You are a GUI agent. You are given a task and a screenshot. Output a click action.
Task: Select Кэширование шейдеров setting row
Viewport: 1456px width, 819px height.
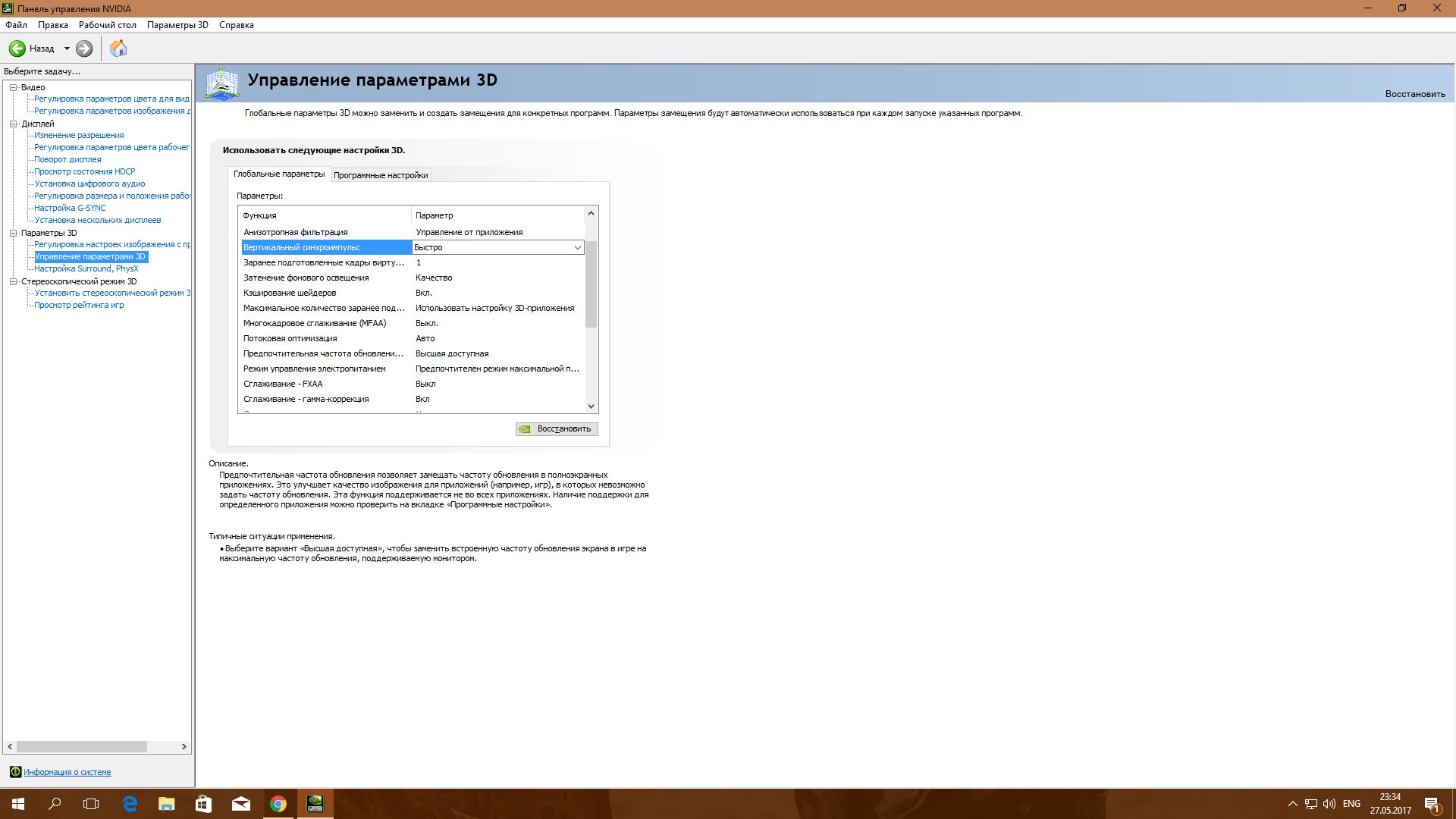pos(413,293)
